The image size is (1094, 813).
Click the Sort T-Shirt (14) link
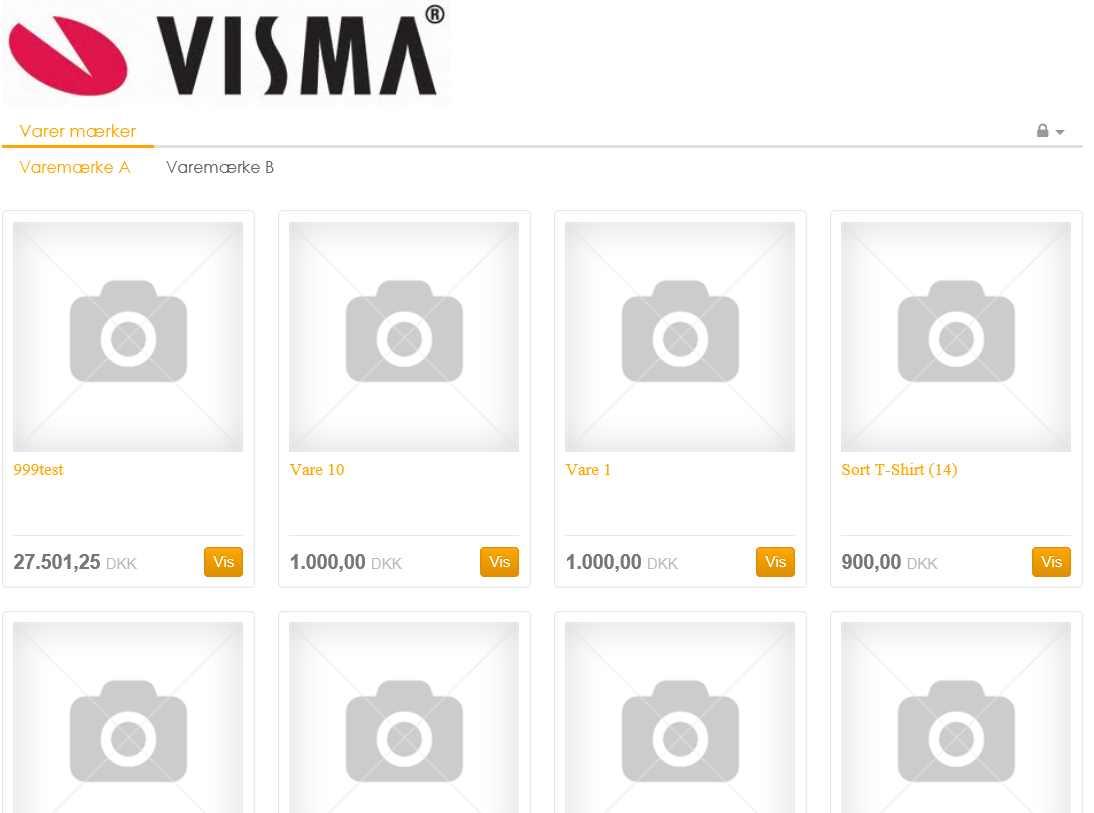tap(899, 470)
